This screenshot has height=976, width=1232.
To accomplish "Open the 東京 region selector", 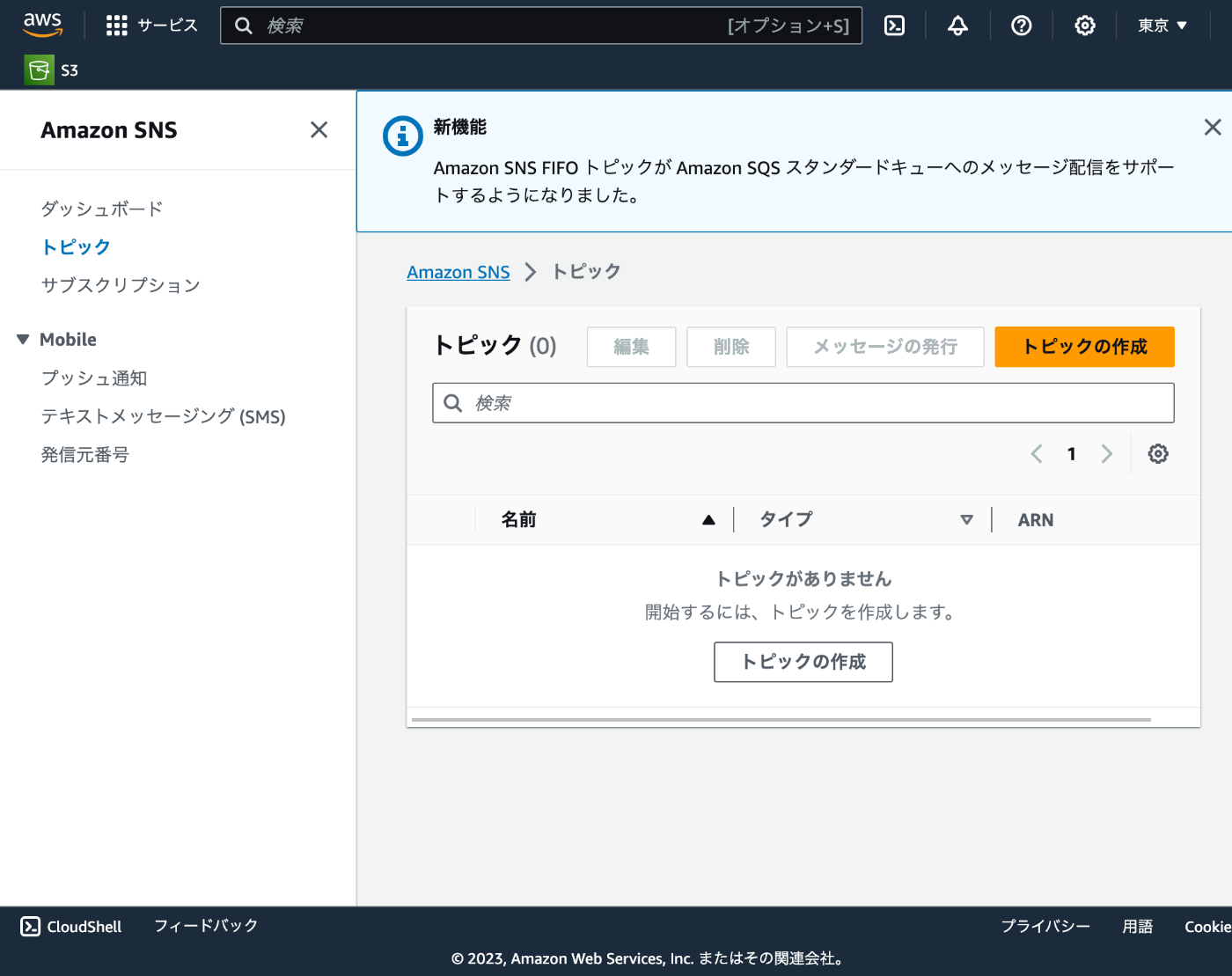I will click(x=1162, y=26).
